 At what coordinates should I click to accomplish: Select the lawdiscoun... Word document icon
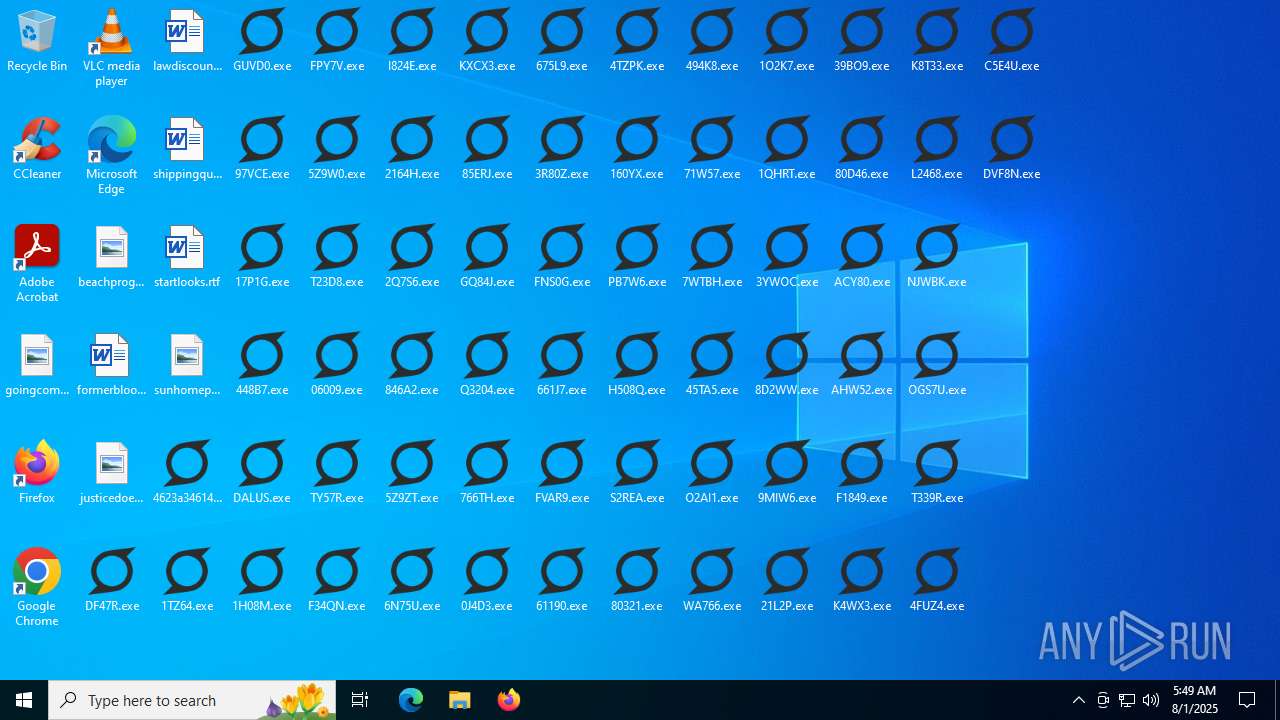[x=187, y=42]
